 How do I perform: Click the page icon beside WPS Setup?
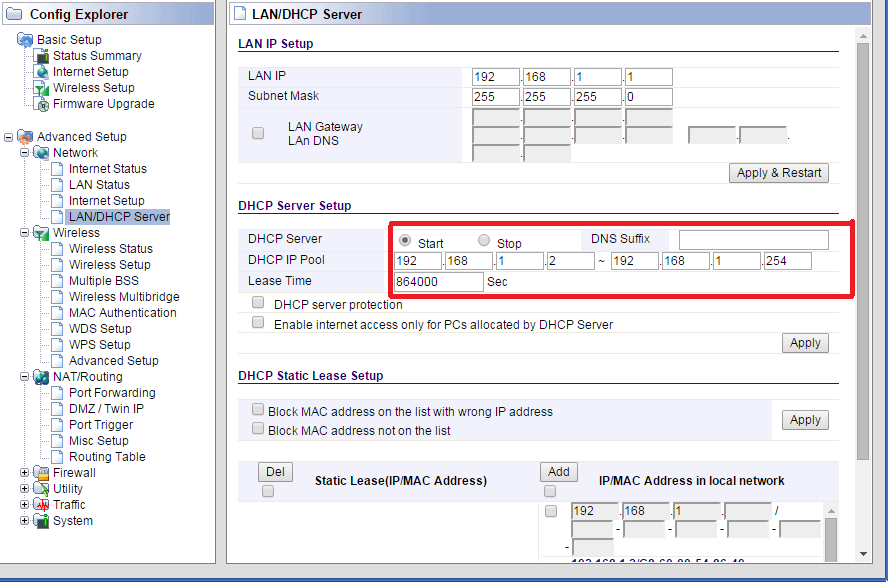57,345
